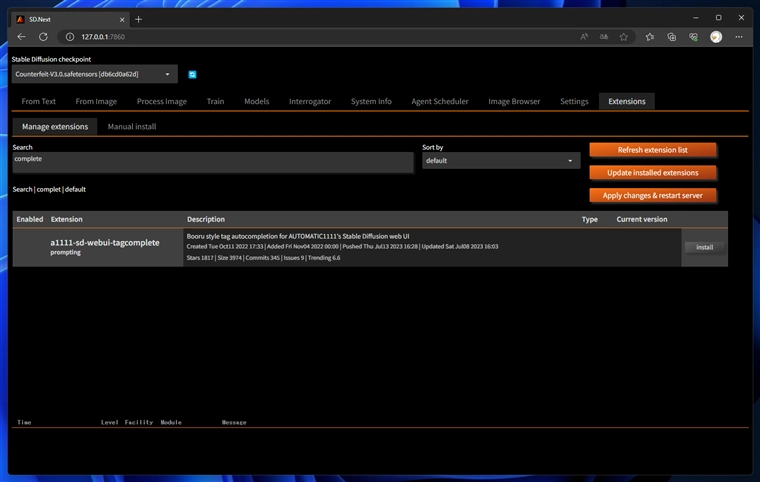This screenshot has width=760, height=482.
Task: Open Process Image tab
Action: pos(161,101)
